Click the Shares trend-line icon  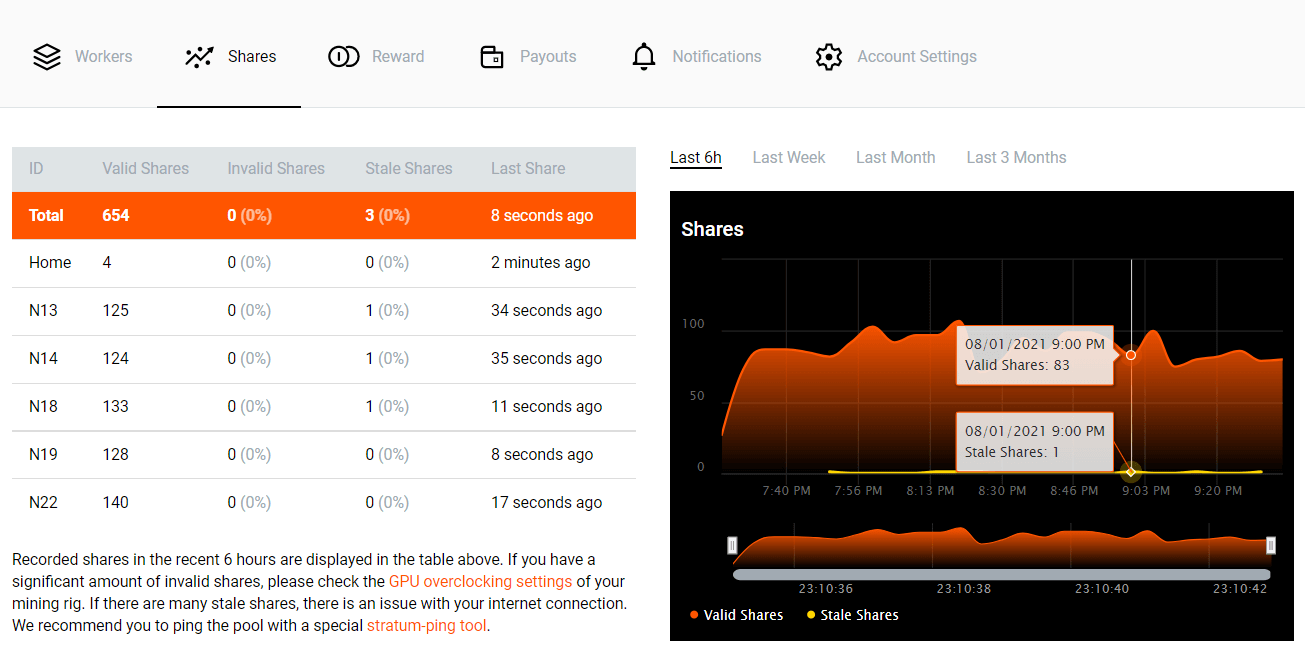(x=198, y=56)
